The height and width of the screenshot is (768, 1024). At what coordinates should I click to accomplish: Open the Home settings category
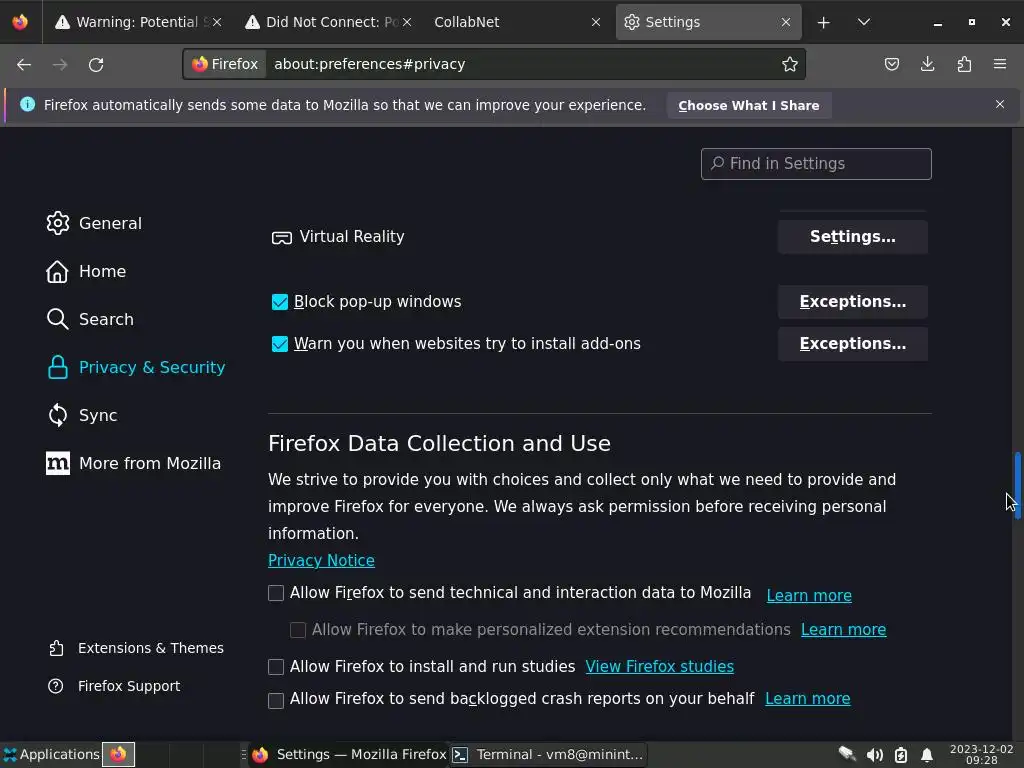click(86, 271)
